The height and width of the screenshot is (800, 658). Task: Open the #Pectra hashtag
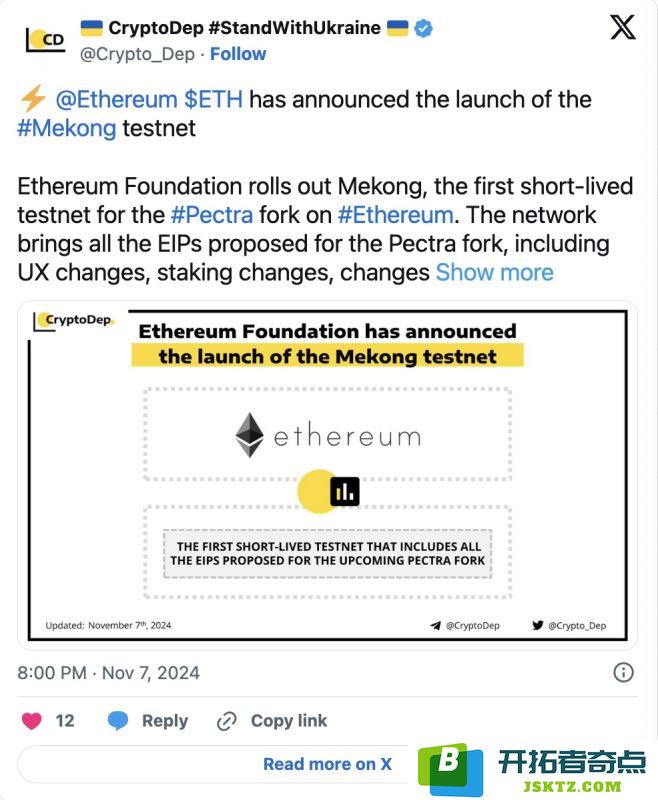212,215
